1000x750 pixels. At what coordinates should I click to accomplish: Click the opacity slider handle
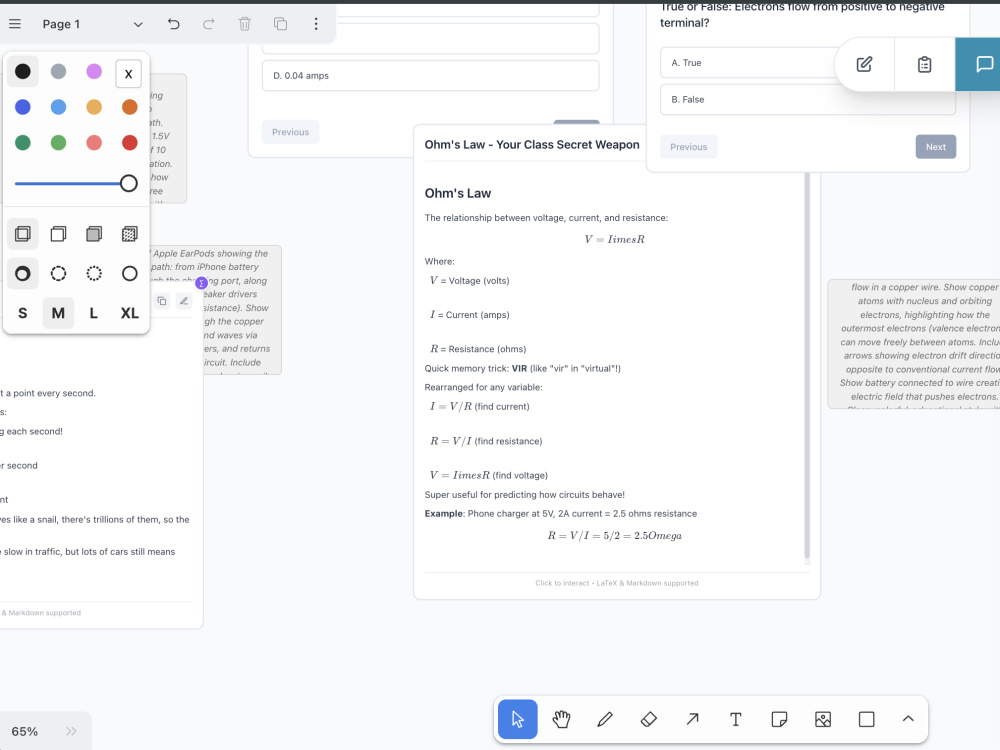129,184
